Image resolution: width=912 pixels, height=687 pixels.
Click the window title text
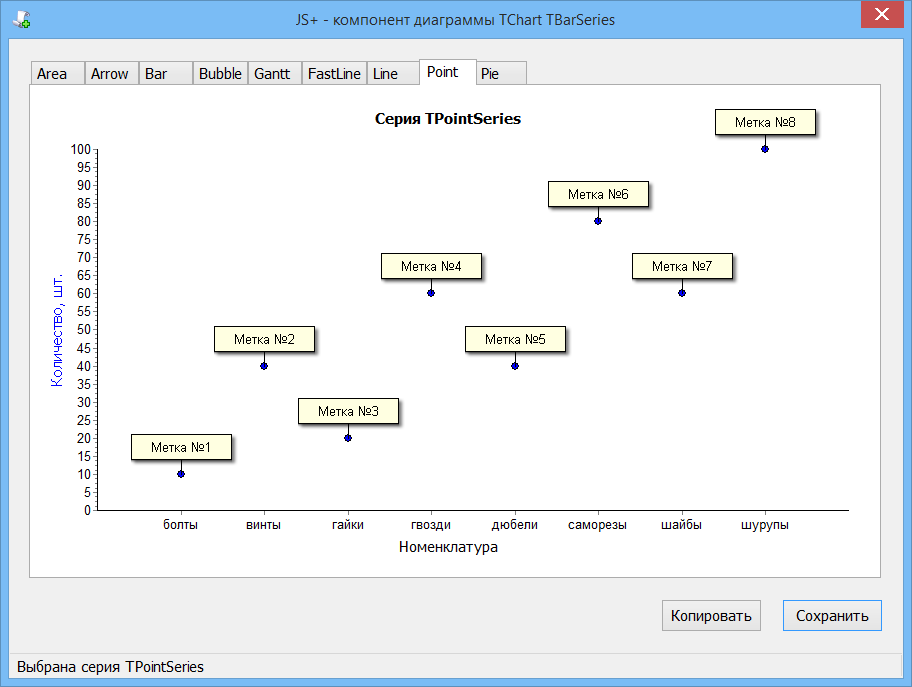[x=455, y=20]
